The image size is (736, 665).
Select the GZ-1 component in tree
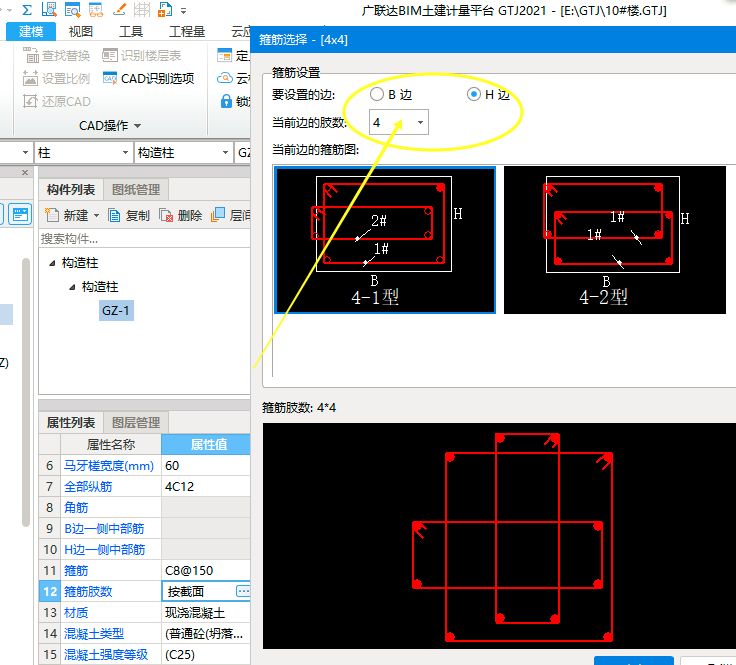point(116,311)
